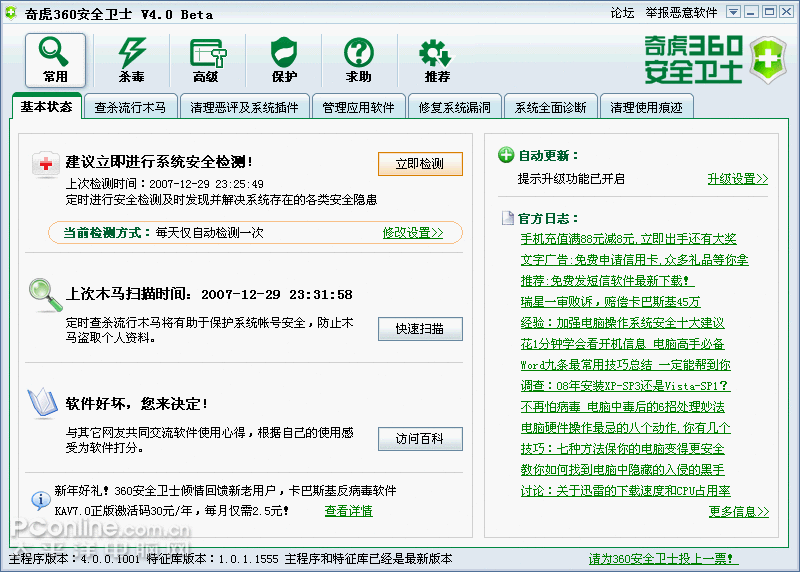Click the blue info bubble icon
The height and width of the screenshot is (572, 800).
(41, 500)
